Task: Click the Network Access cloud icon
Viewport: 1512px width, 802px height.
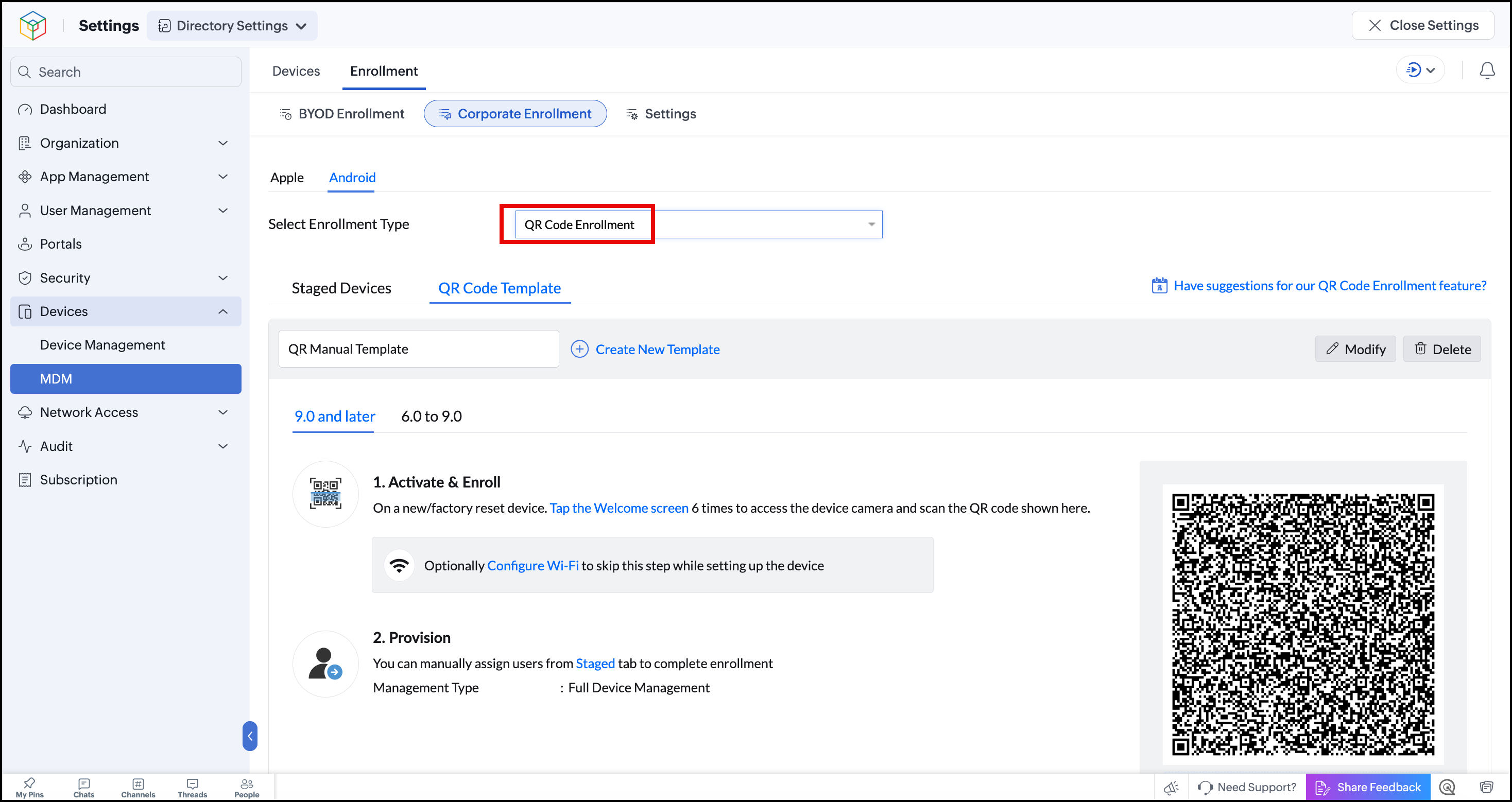Action: 25,412
